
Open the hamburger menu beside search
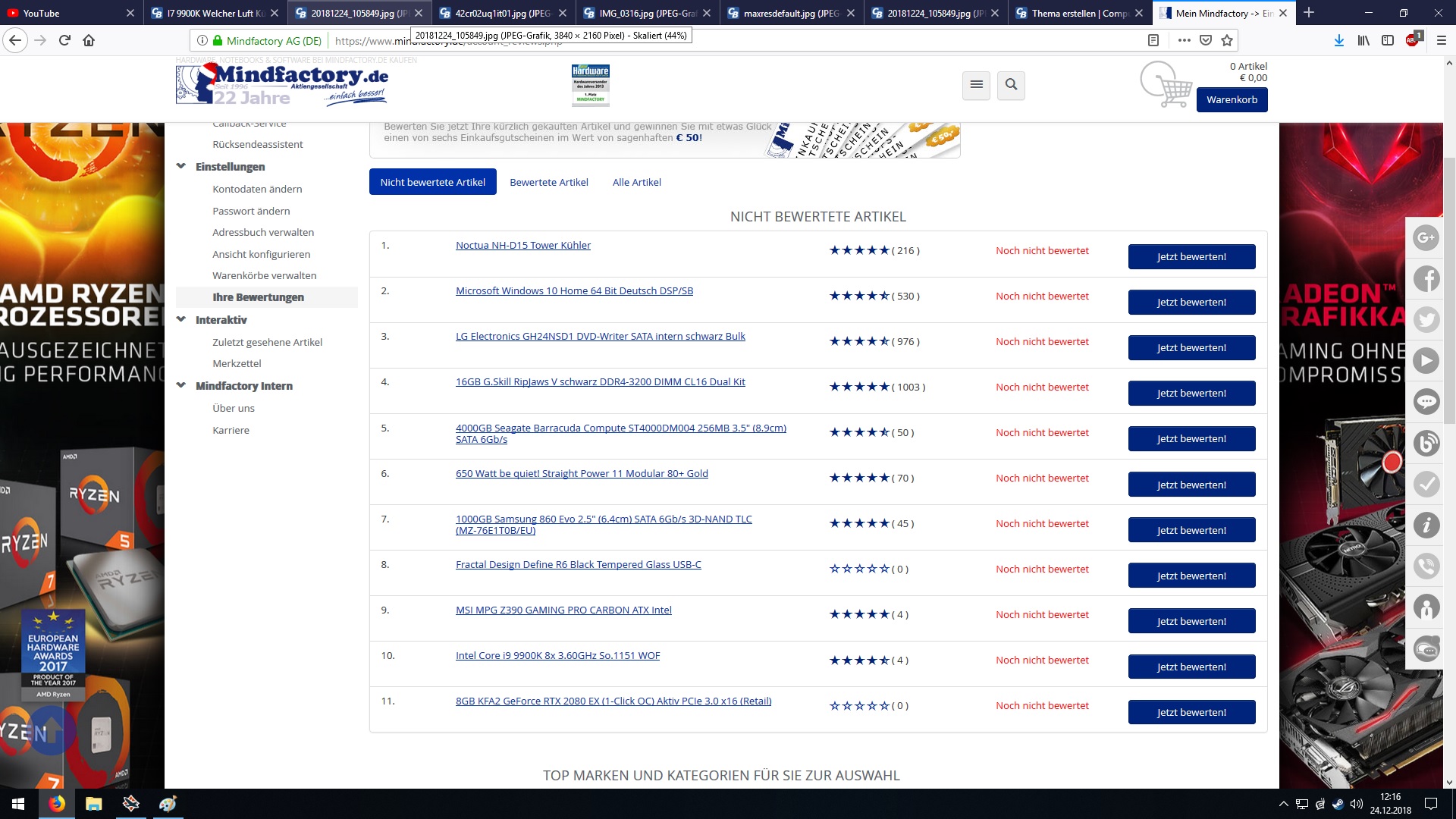pos(976,85)
